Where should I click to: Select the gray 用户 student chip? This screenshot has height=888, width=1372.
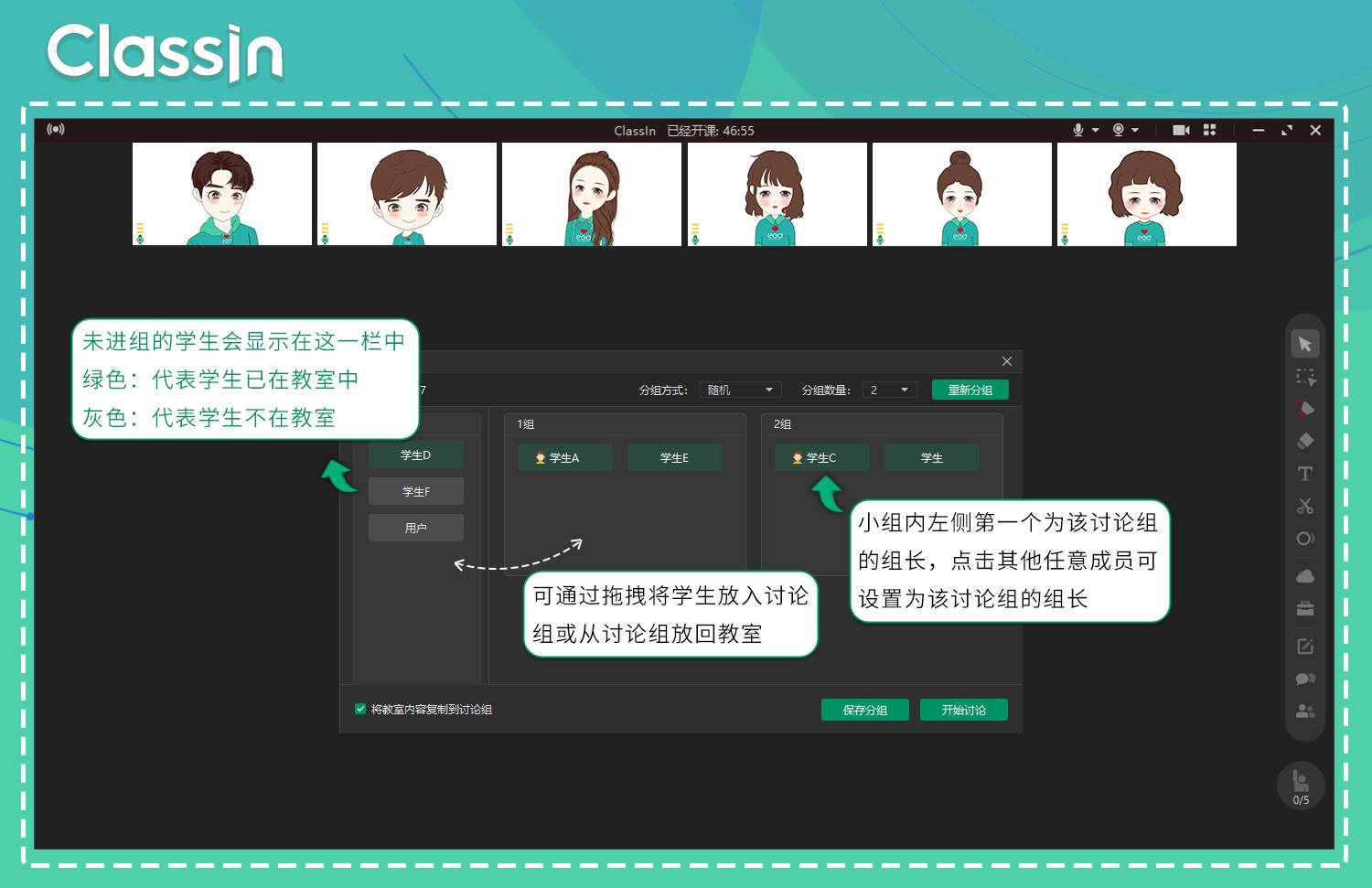coord(415,528)
